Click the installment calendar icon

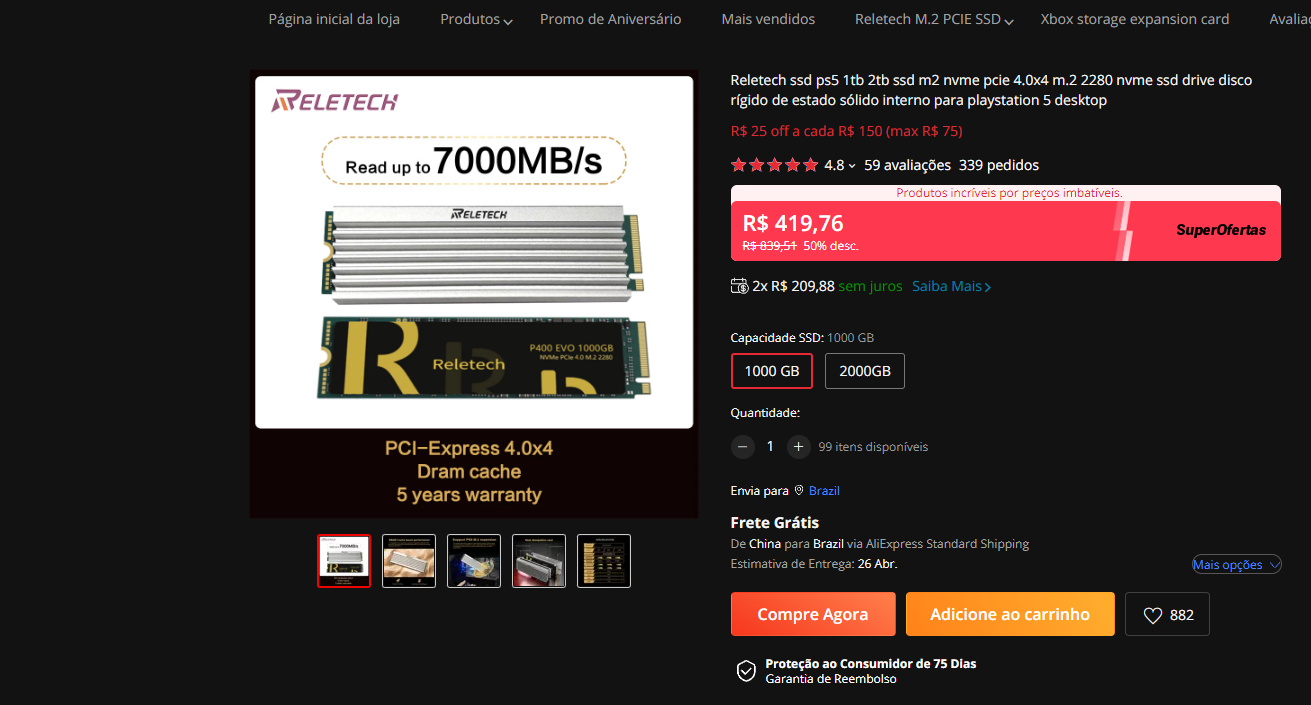tap(740, 286)
